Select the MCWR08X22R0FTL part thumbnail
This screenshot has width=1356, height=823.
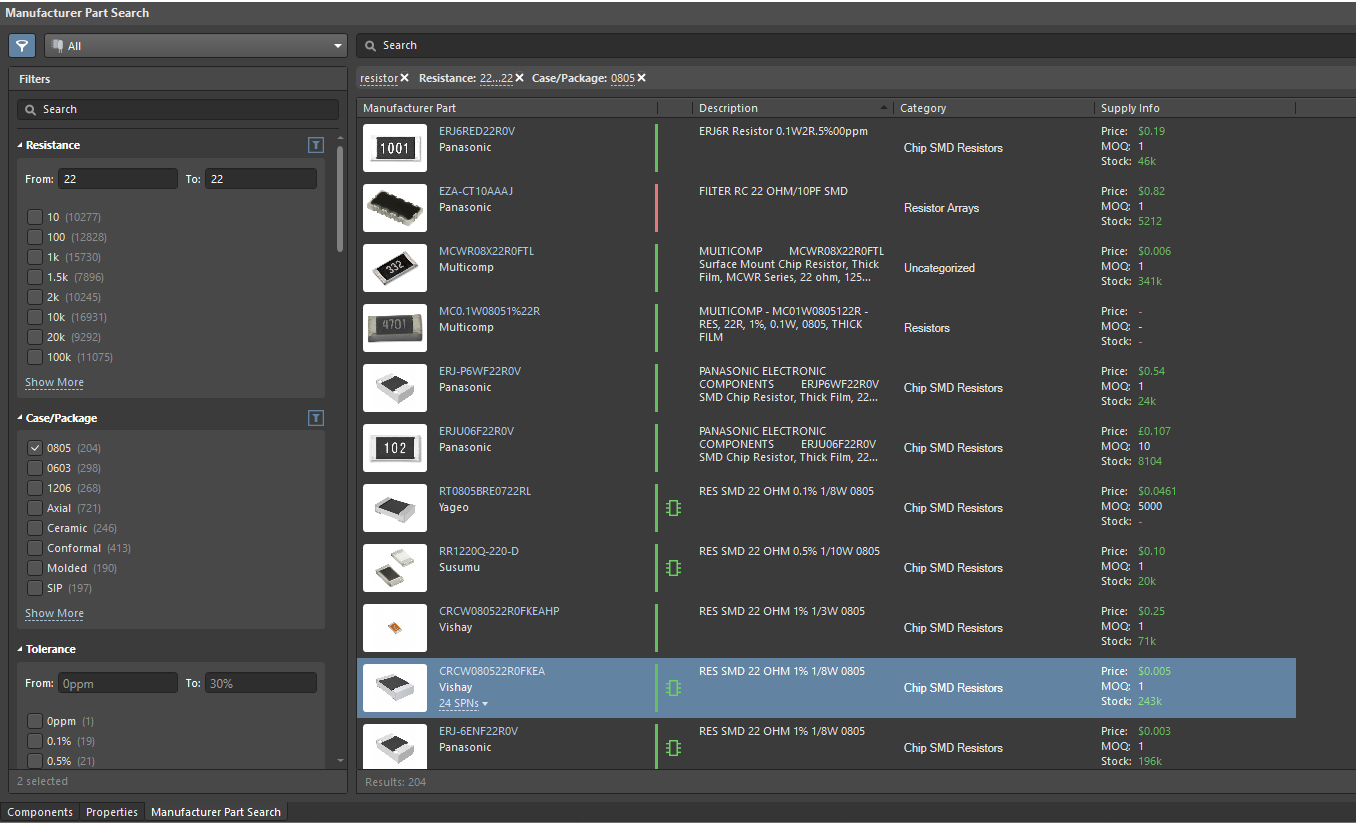pyautogui.click(x=395, y=268)
